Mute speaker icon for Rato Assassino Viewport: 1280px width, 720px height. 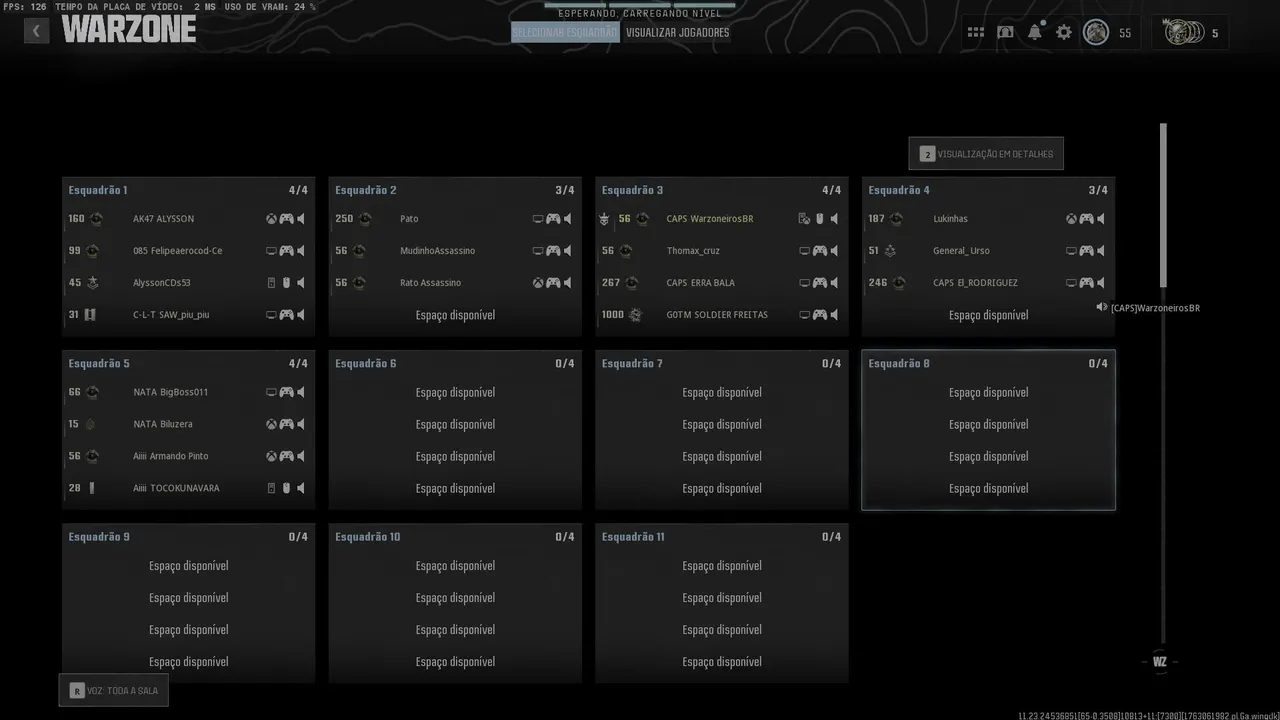[x=568, y=283]
